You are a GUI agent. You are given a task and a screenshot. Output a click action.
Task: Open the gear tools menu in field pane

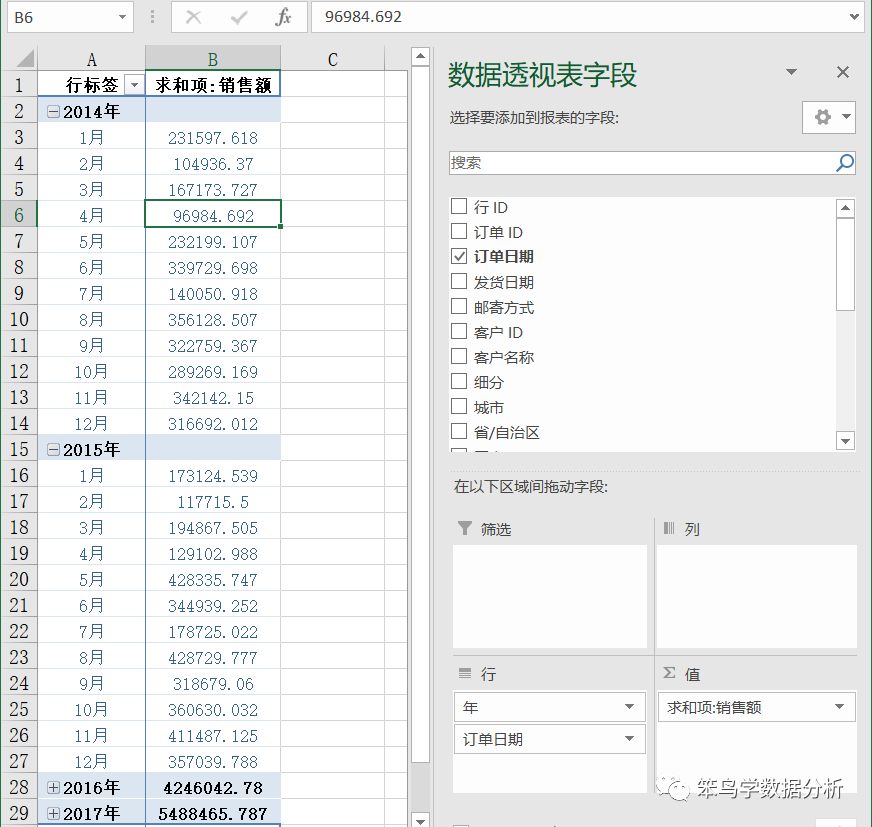(829, 117)
